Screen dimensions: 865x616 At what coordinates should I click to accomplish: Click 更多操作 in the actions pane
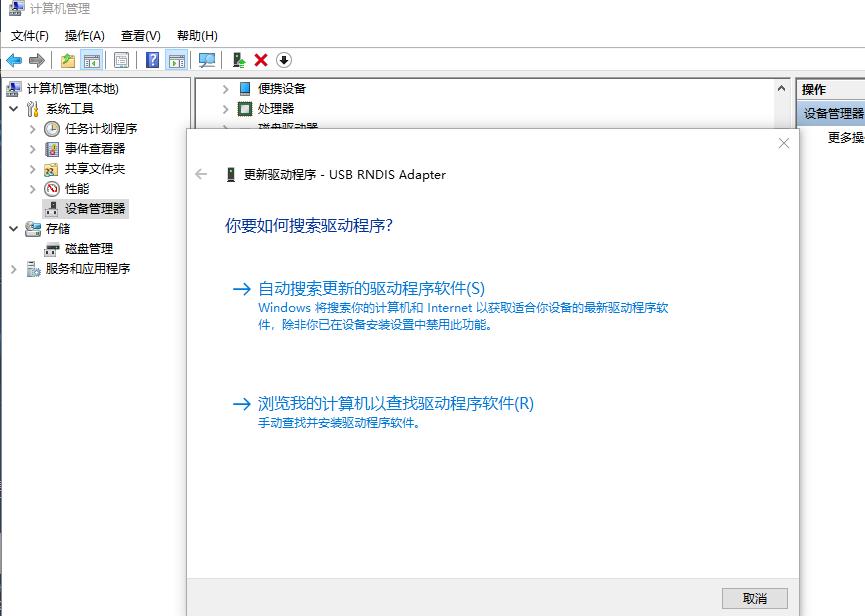pos(846,137)
